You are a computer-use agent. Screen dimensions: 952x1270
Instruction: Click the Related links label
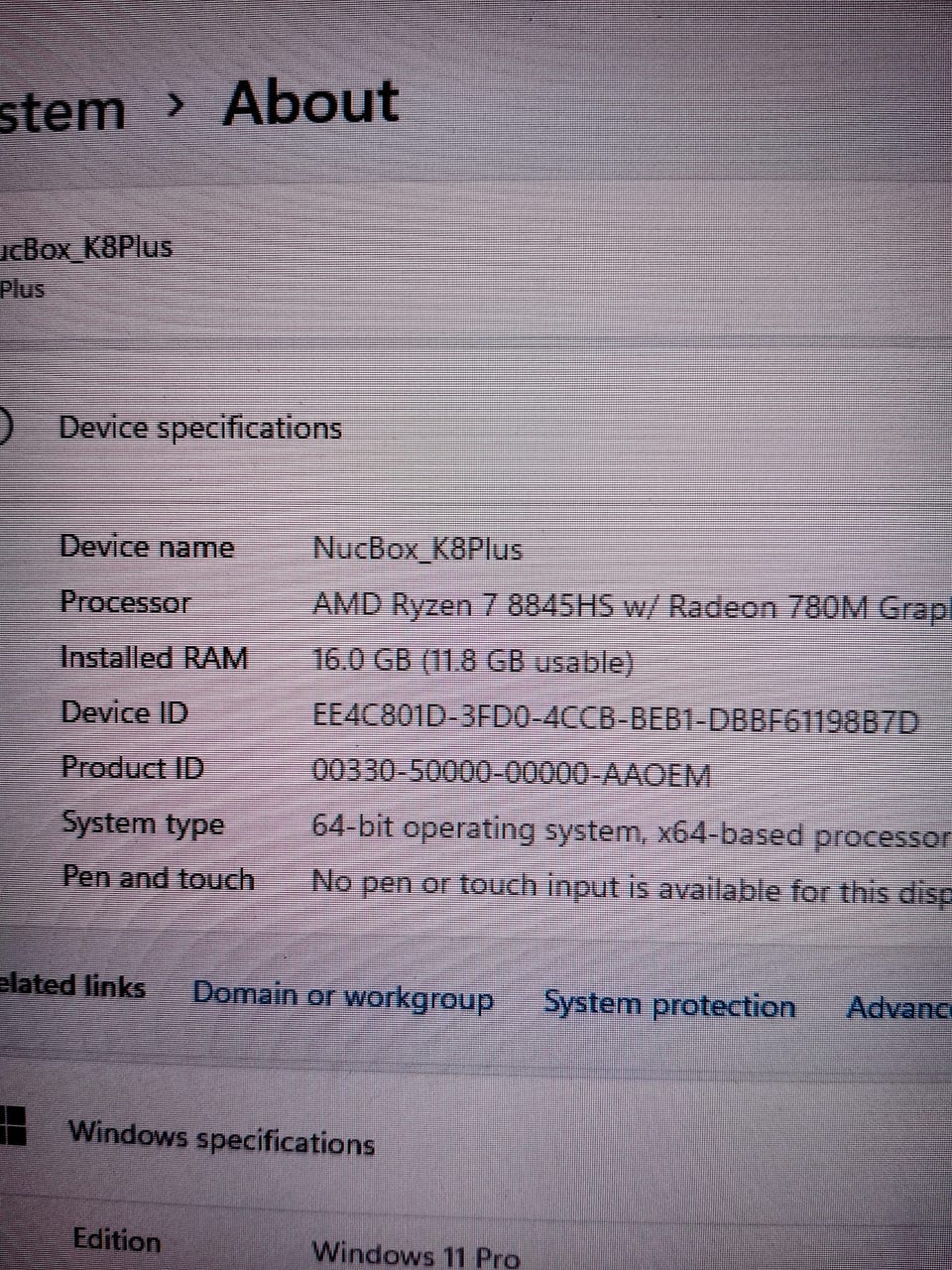point(72,986)
